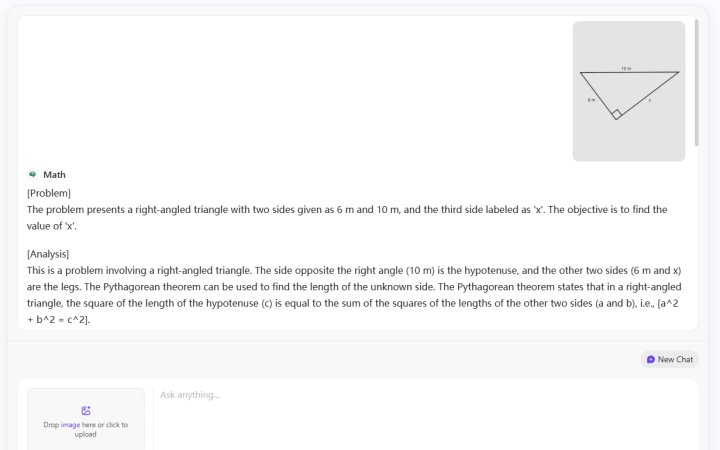Click the 'Math' sender name label

coord(54,174)
